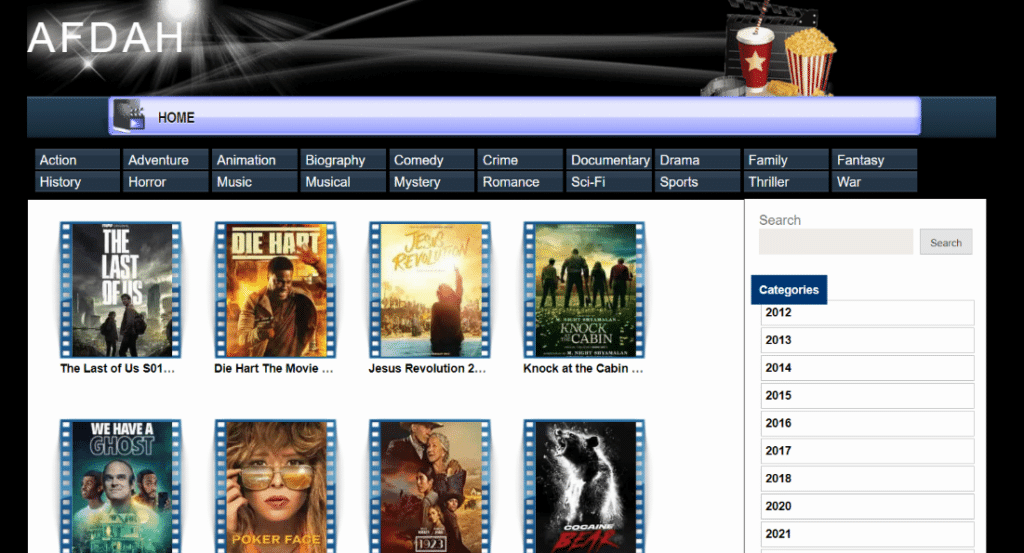1024x553 pixels.
Task: Click the 'Die Hart The Movie' title link
Action: click(273, 368)
